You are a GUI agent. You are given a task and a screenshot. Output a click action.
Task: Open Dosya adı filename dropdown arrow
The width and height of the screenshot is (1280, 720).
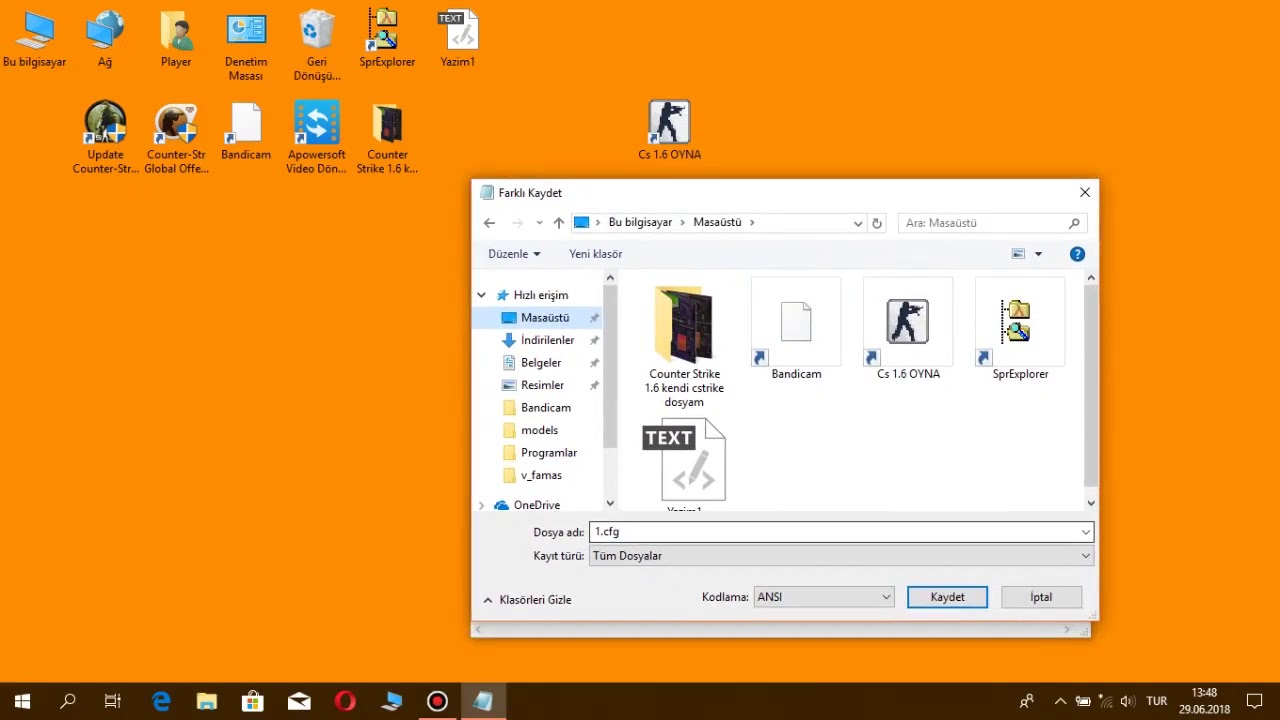tap(1085, 532)
